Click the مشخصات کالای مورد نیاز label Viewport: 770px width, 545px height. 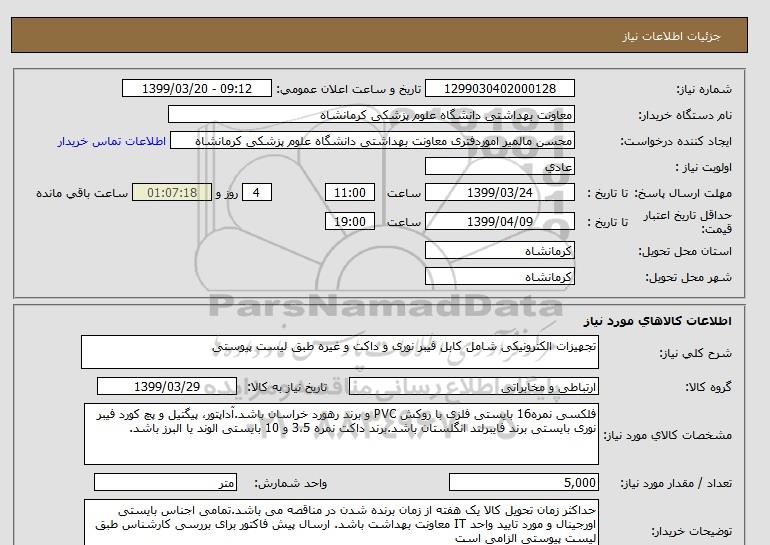[x=668, y=435]
